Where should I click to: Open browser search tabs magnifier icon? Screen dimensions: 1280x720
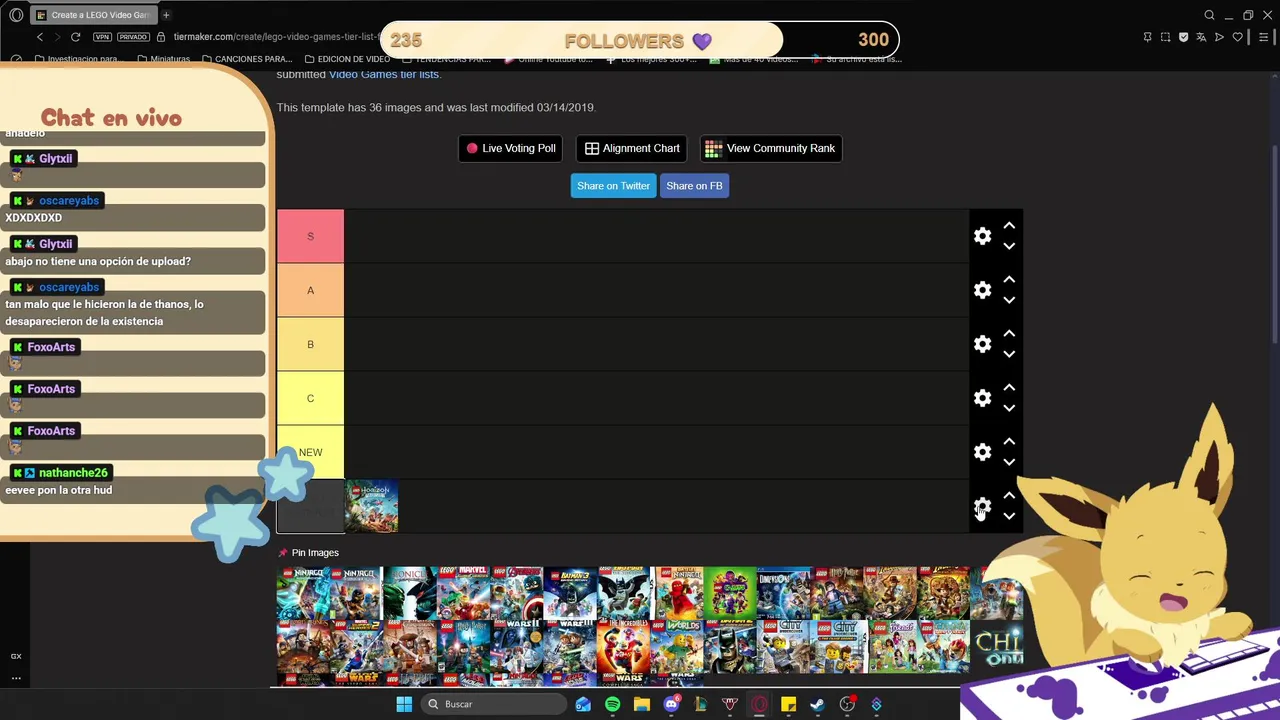(1209, 15)
